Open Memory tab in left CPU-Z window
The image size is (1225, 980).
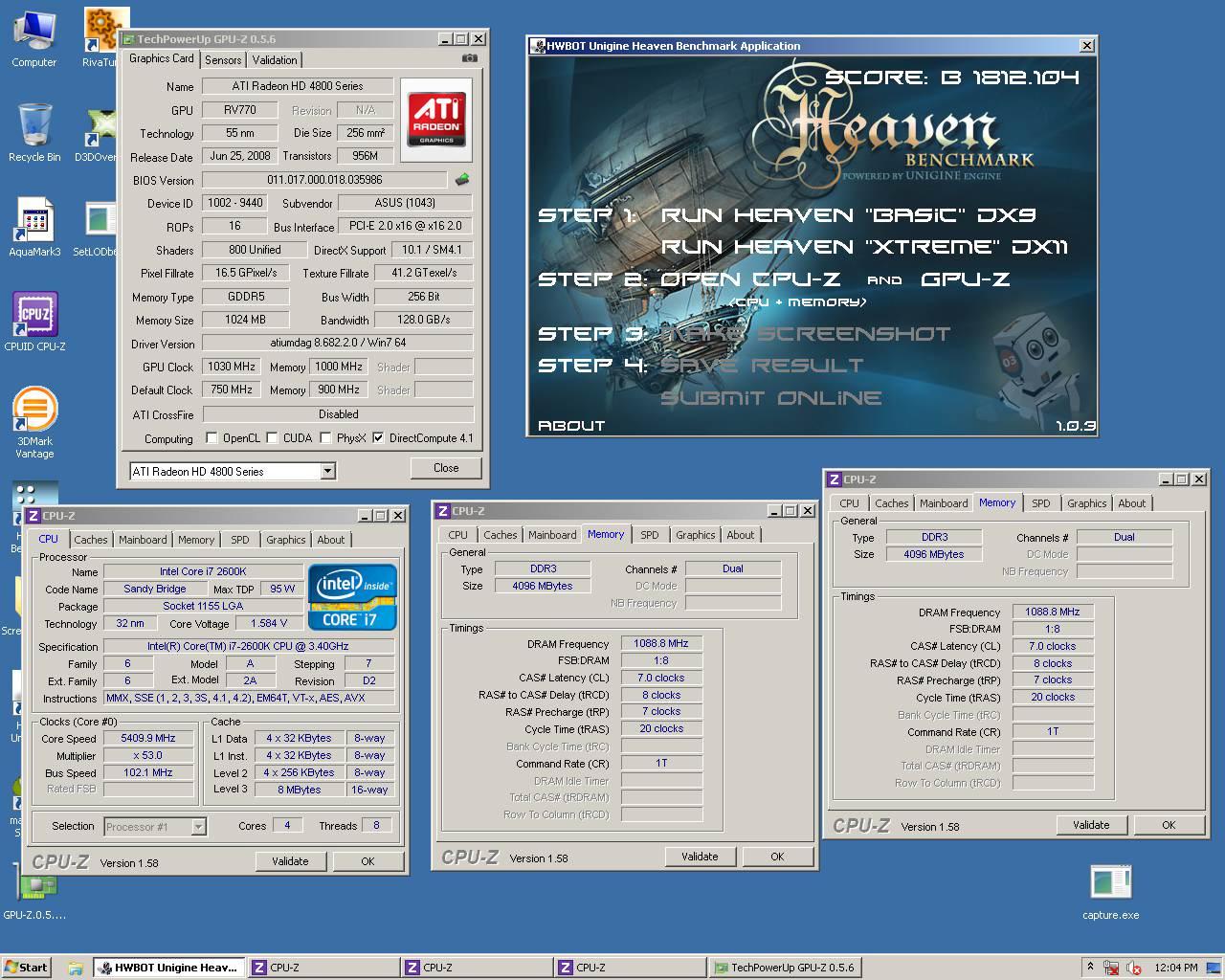point(196,540)
